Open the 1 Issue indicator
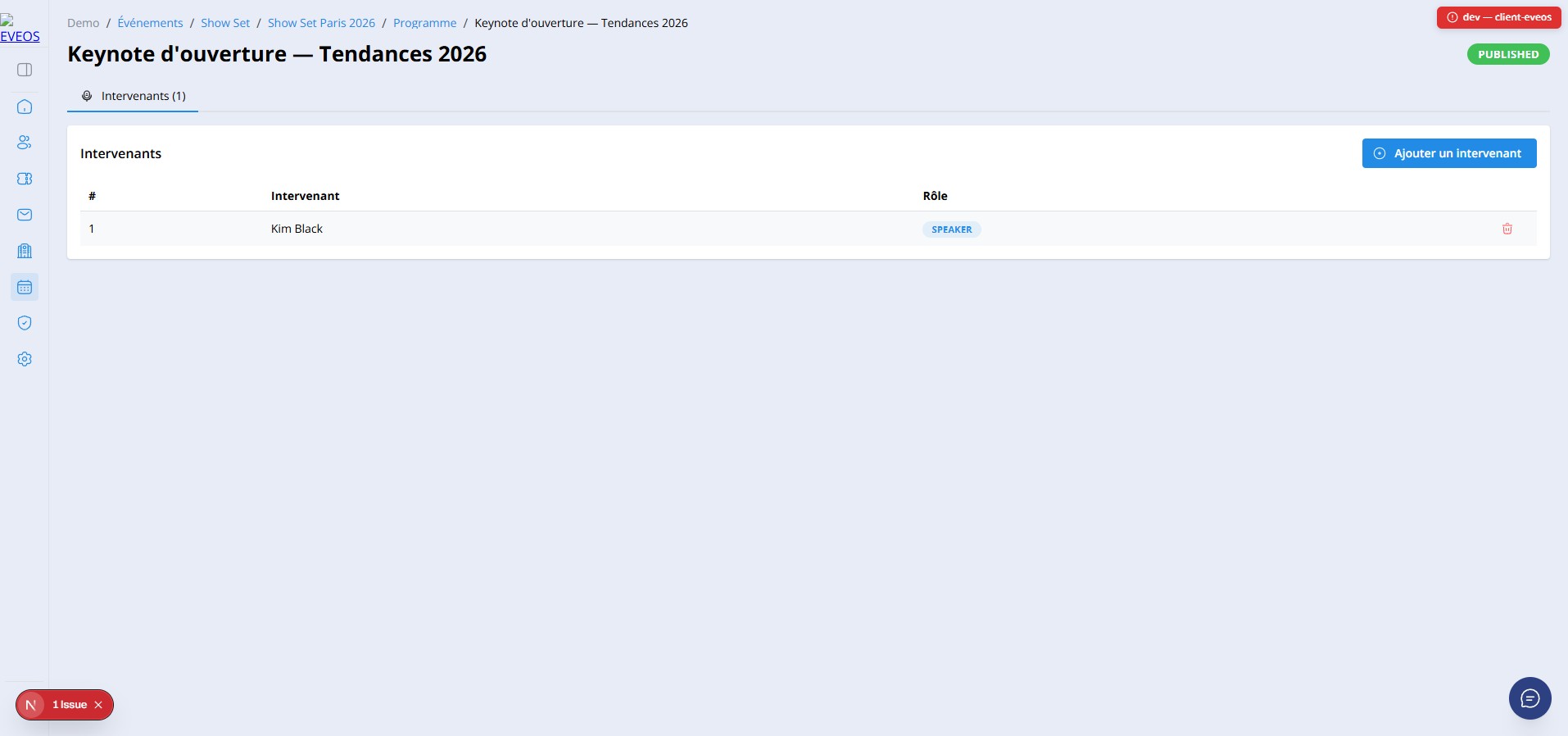 pyautogui.click(x=69, y=705)
